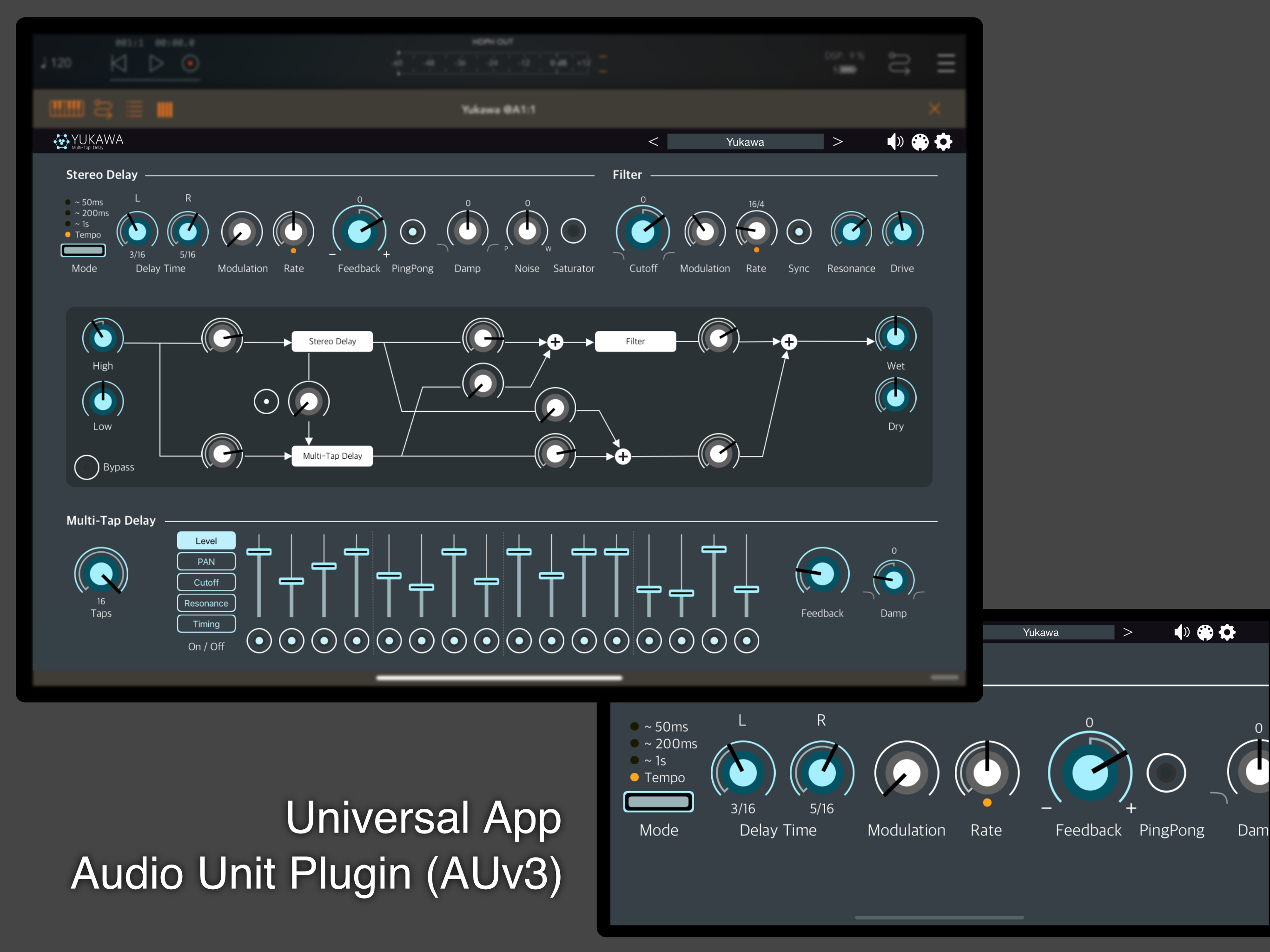Toggle the filter Sync button
The width and height of the screenshot is (1270, 952).
tap(798, 232)
